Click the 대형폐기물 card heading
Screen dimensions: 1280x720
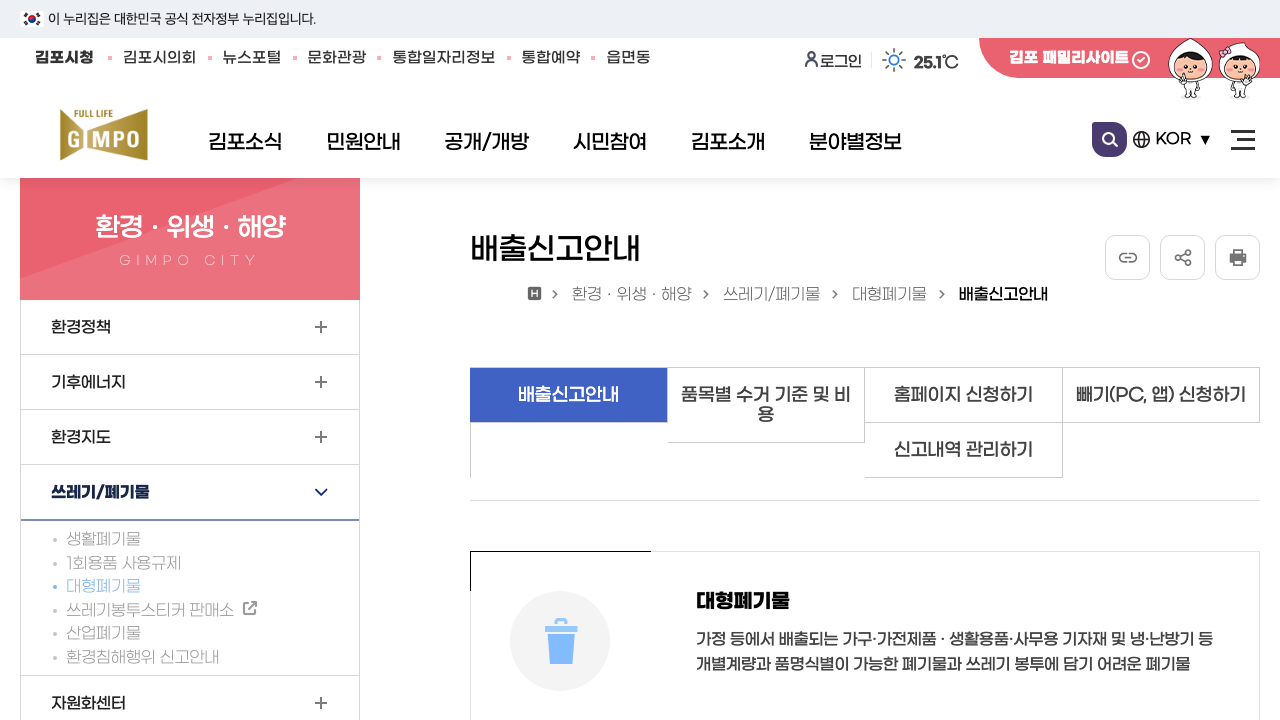[743, 600]
